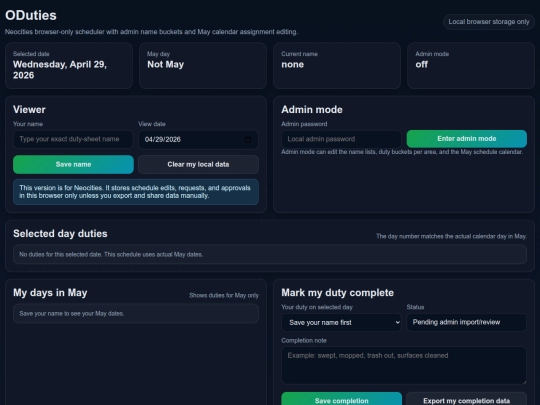The width and height of the screenshot is (540, 405).
Task: Click the View date input field
Action: point(198,139)
